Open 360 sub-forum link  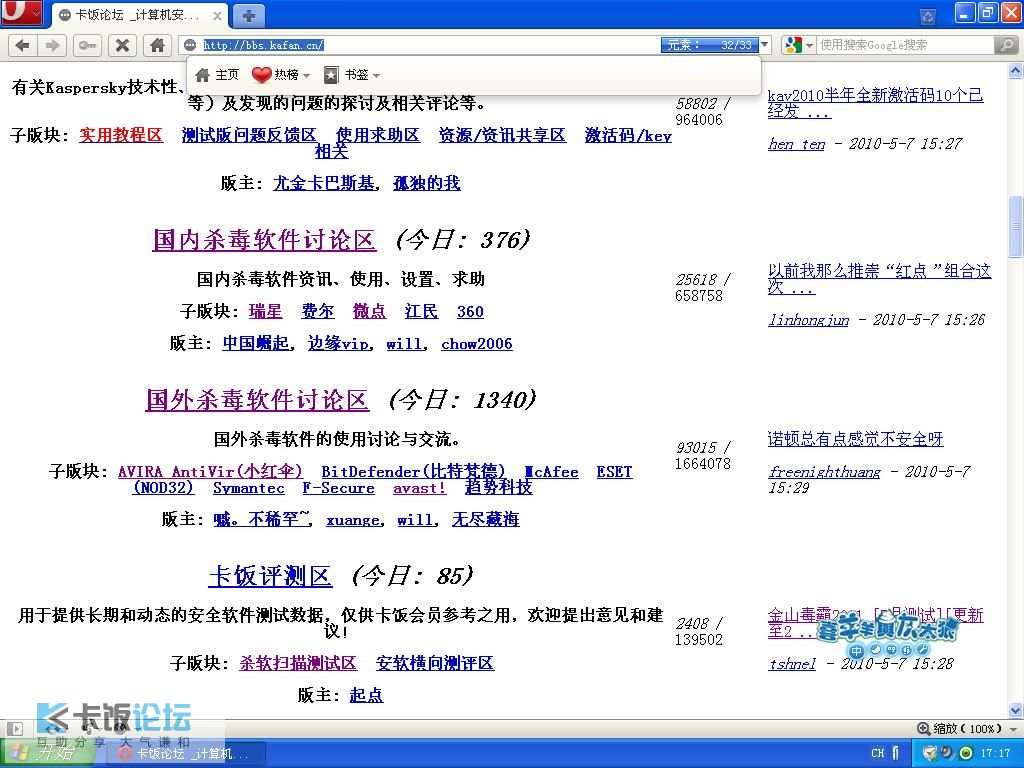(x=470, y=312)
